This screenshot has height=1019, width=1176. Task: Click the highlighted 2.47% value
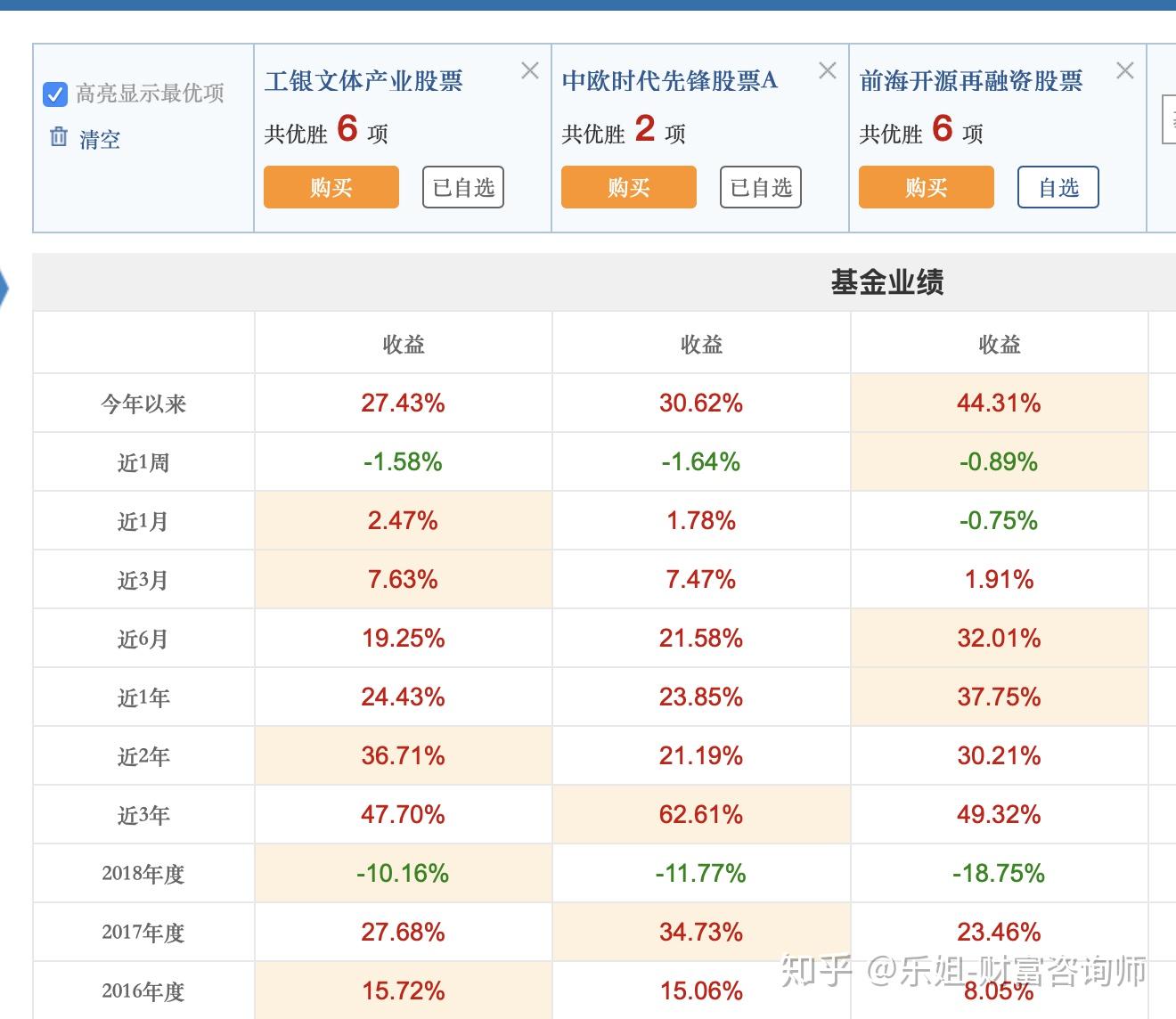[x=403, y=520]
